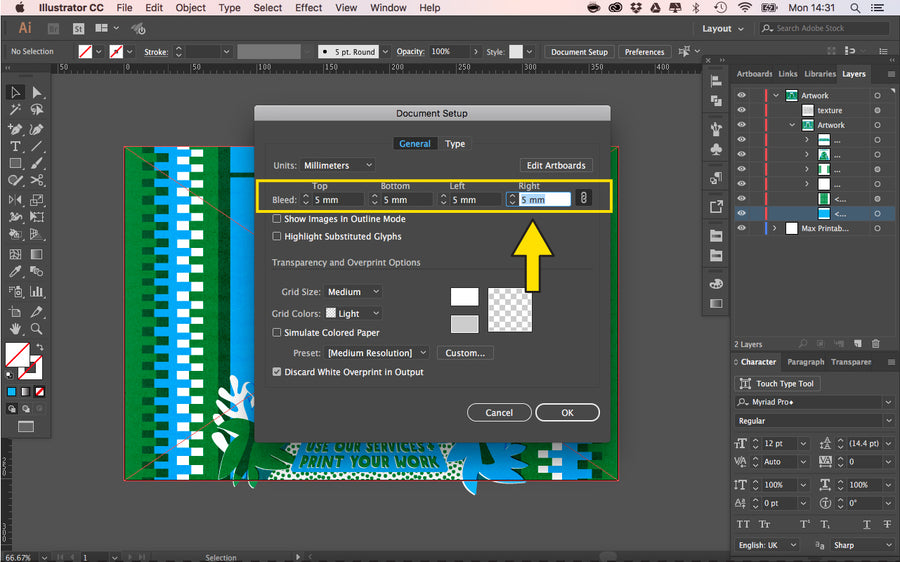Choose the Hand tool
900x562 pixels.
click(15, 328)
